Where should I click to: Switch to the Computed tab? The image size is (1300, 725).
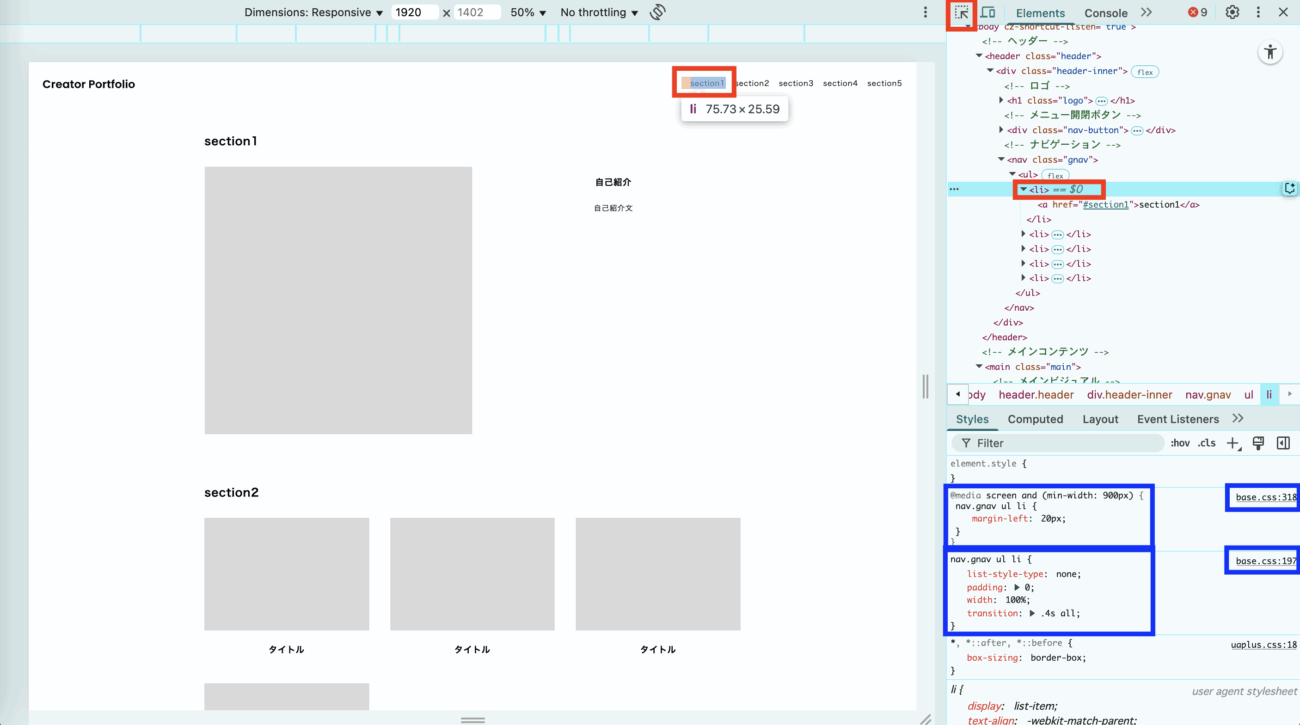[x=1035, y=419]
